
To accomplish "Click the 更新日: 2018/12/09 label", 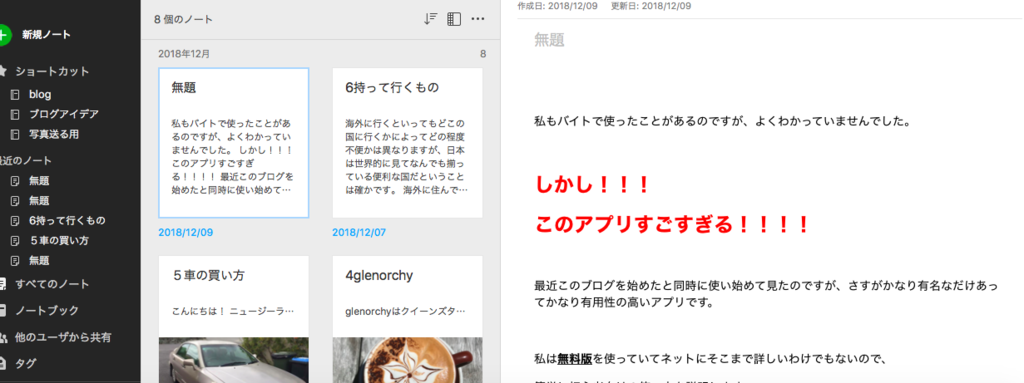I will tap(651, 6).
